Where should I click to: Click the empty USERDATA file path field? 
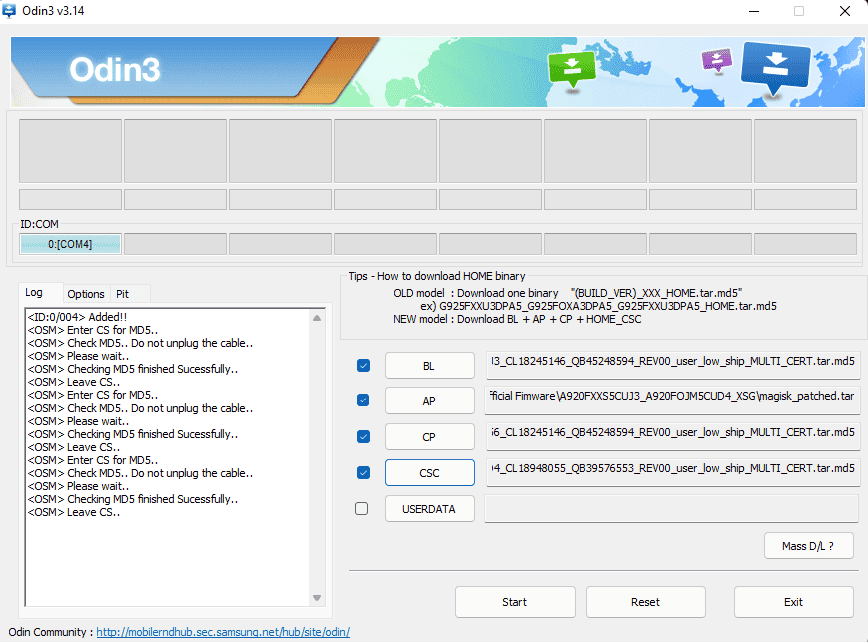pos(671,509)
